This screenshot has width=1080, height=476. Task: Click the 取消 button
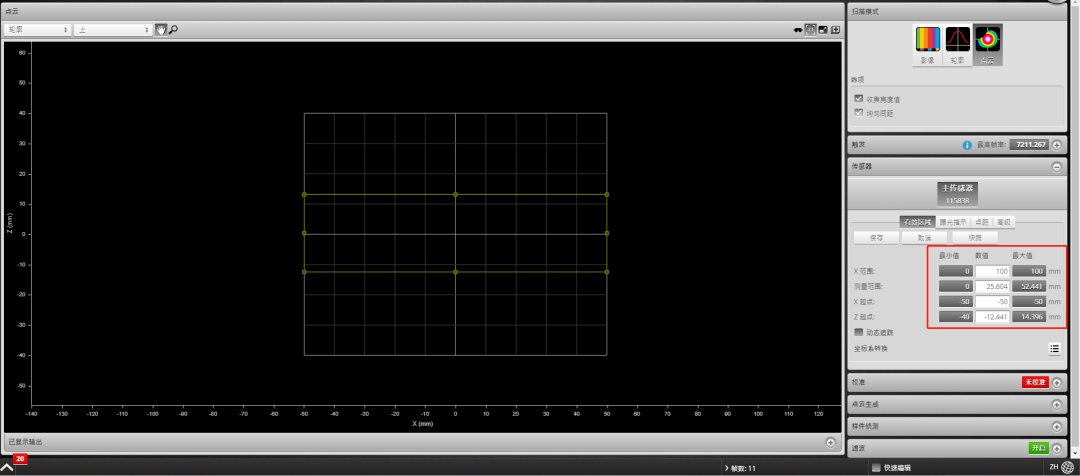click(926, 238)
